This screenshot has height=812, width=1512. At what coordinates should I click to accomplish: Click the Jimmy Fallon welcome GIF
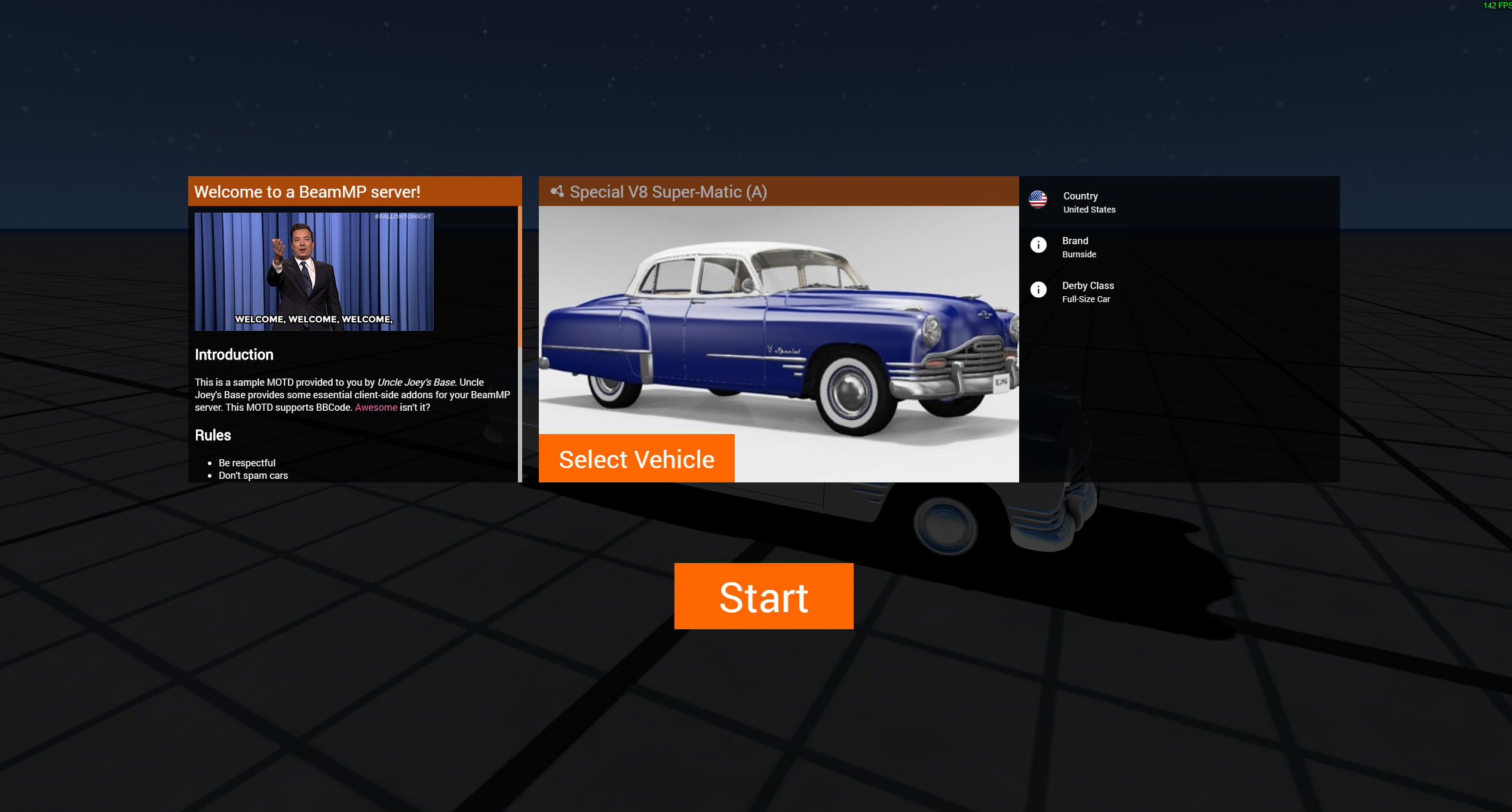pos(314,271)
